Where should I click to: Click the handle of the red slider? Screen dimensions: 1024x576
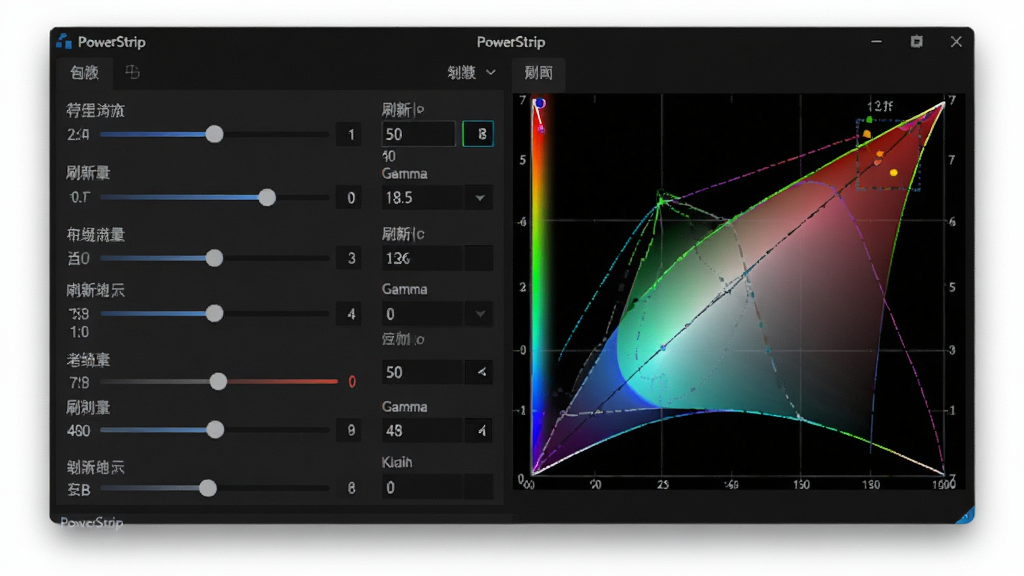[x=218, y=381]
